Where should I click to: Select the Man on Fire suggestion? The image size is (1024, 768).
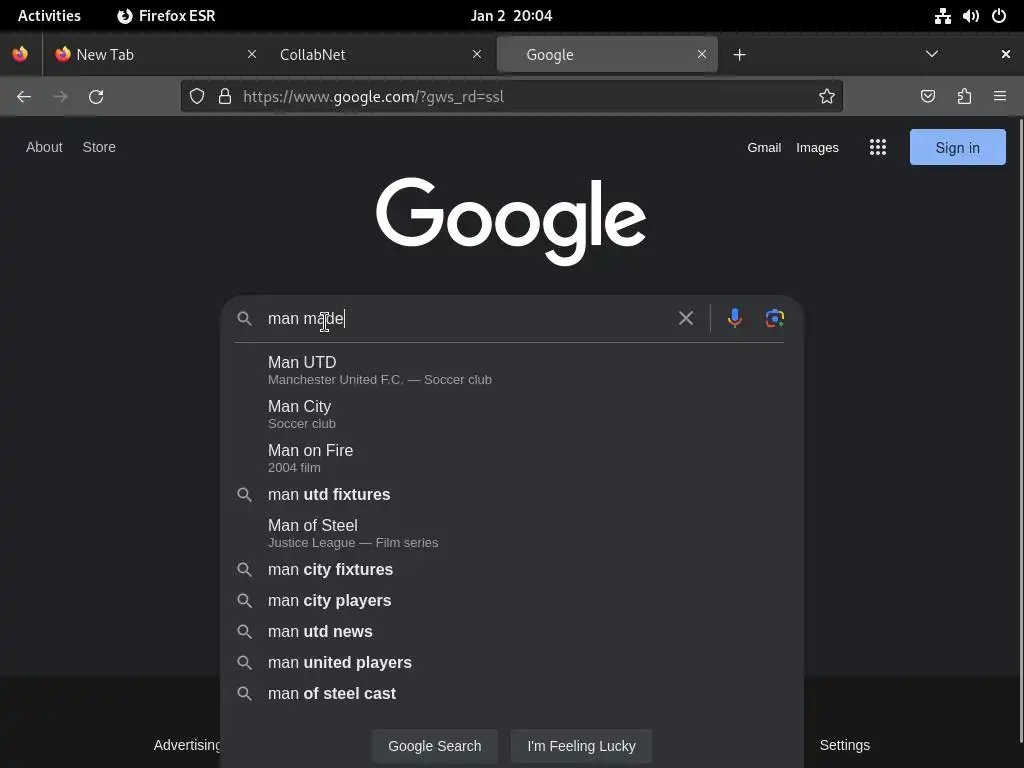click(510, 458)
